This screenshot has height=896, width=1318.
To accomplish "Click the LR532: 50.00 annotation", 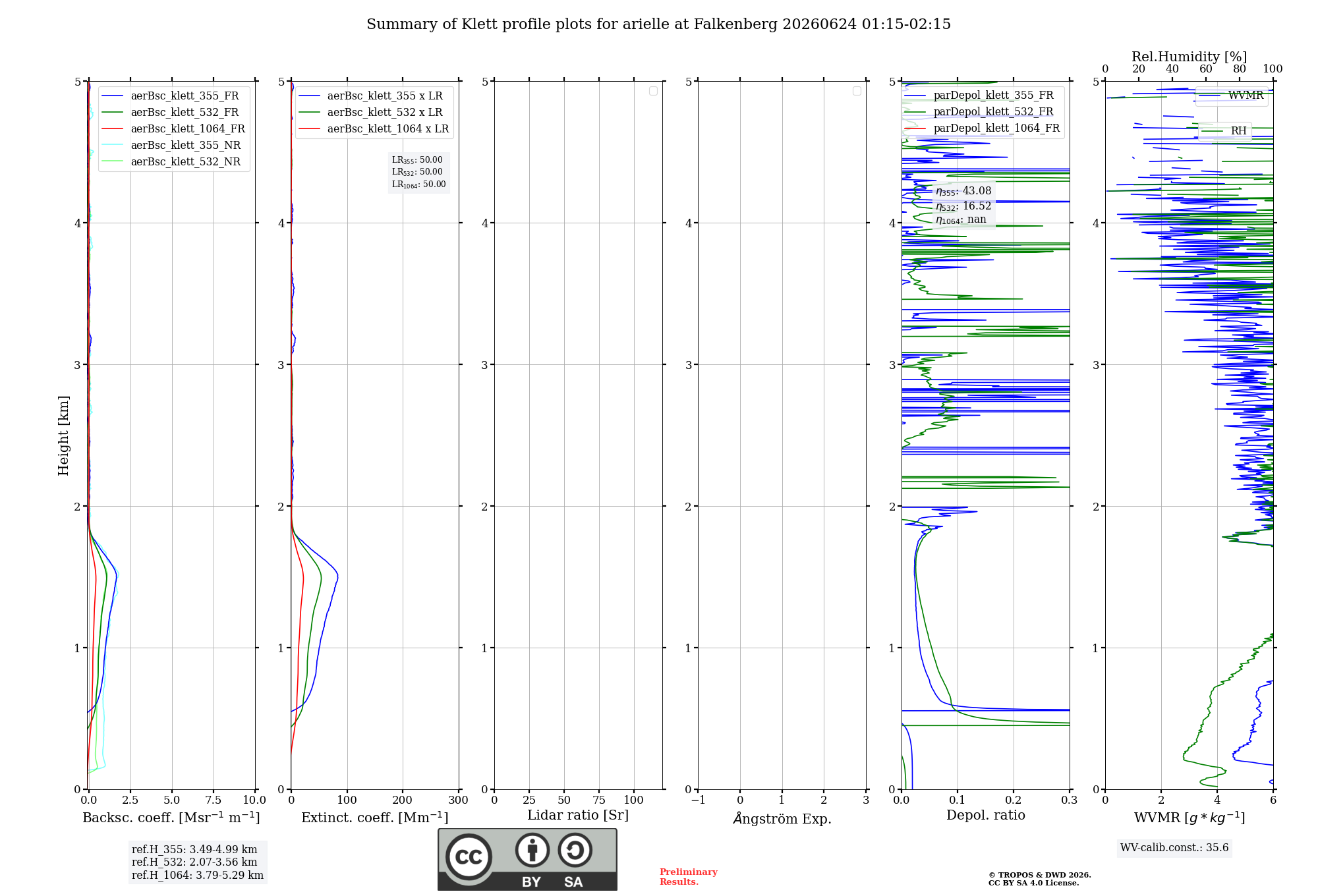I will click(x=417, y=172).
